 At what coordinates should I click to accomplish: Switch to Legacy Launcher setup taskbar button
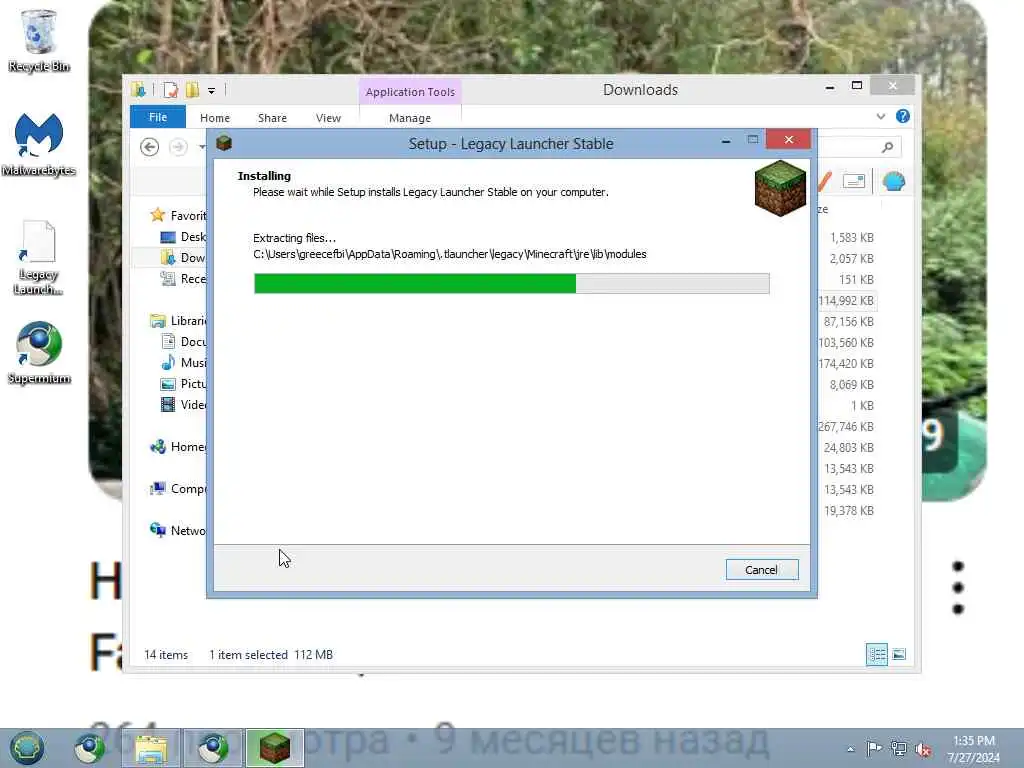coord(275,748)
